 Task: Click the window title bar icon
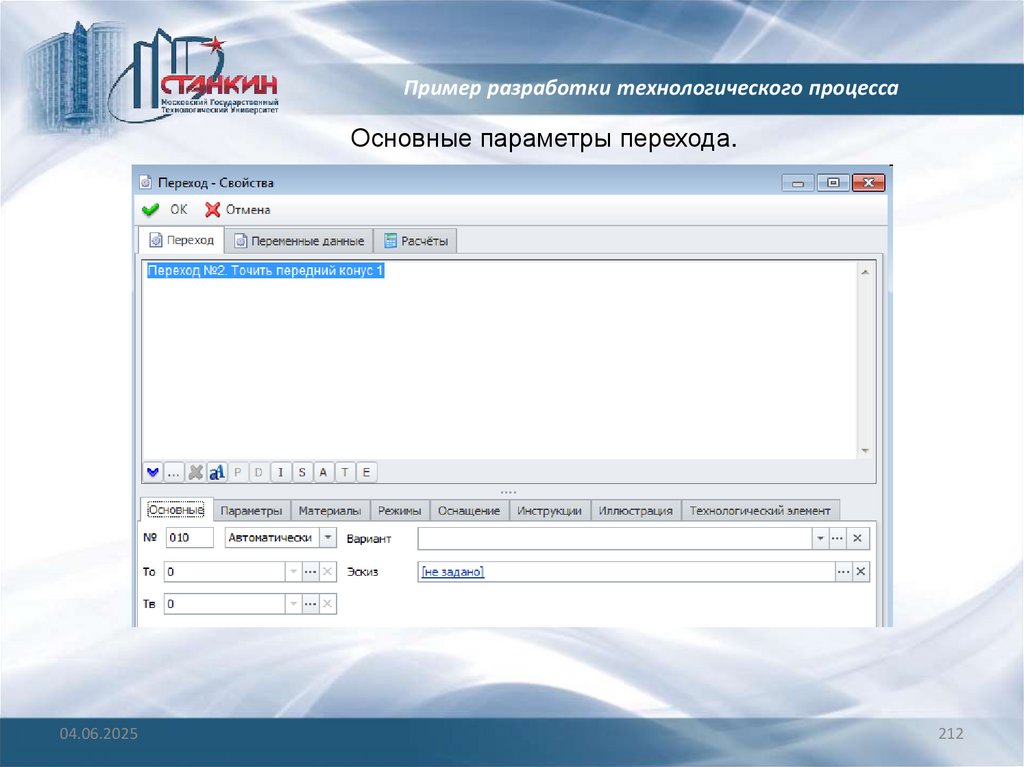(x=146, y=182)
